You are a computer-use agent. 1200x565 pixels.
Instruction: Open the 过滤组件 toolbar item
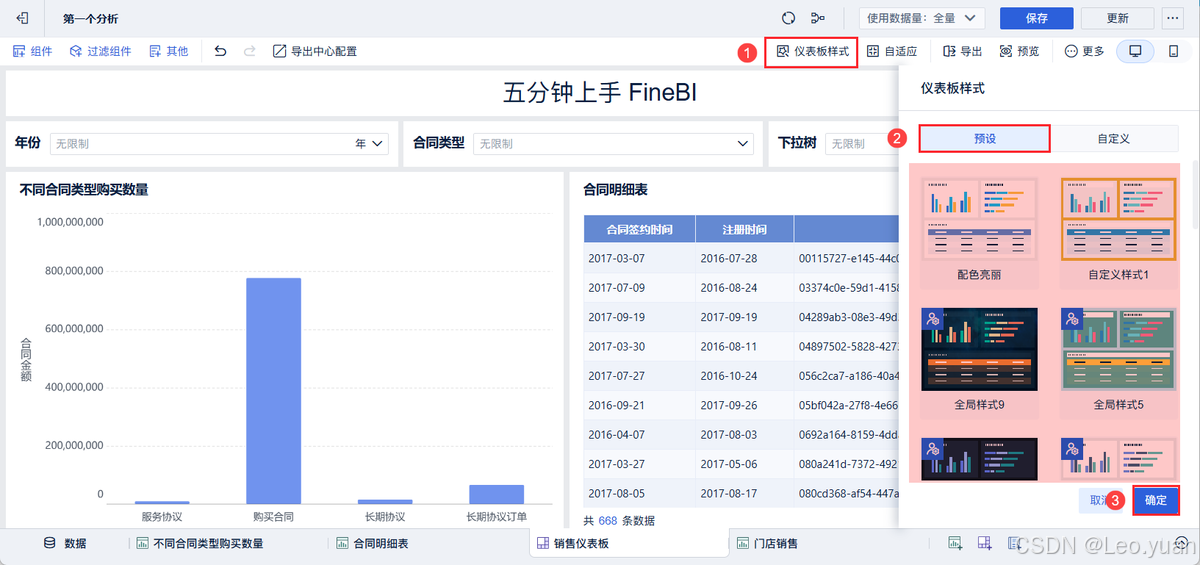coord(100,51)
